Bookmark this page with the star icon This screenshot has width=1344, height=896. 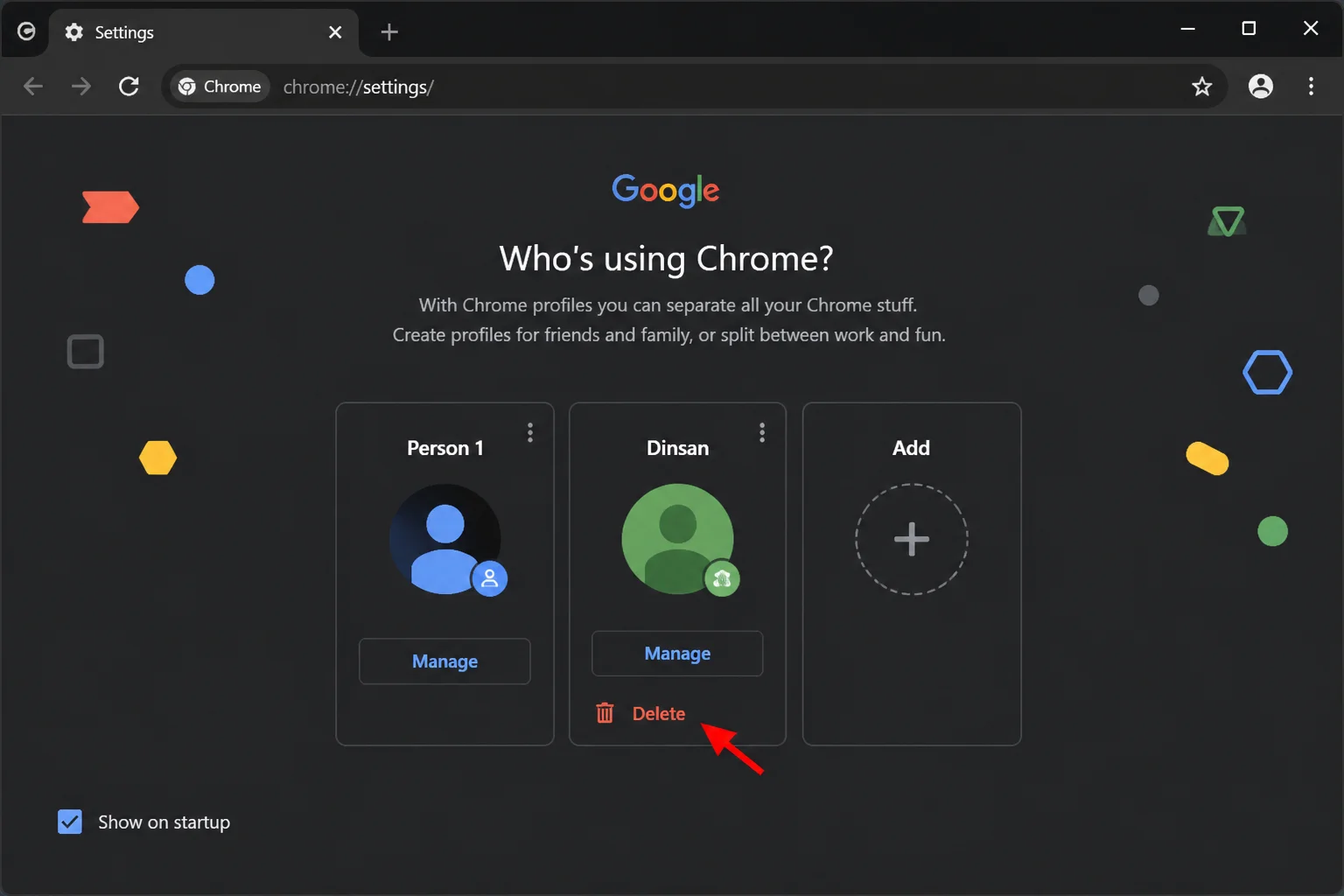[1201, 87]
